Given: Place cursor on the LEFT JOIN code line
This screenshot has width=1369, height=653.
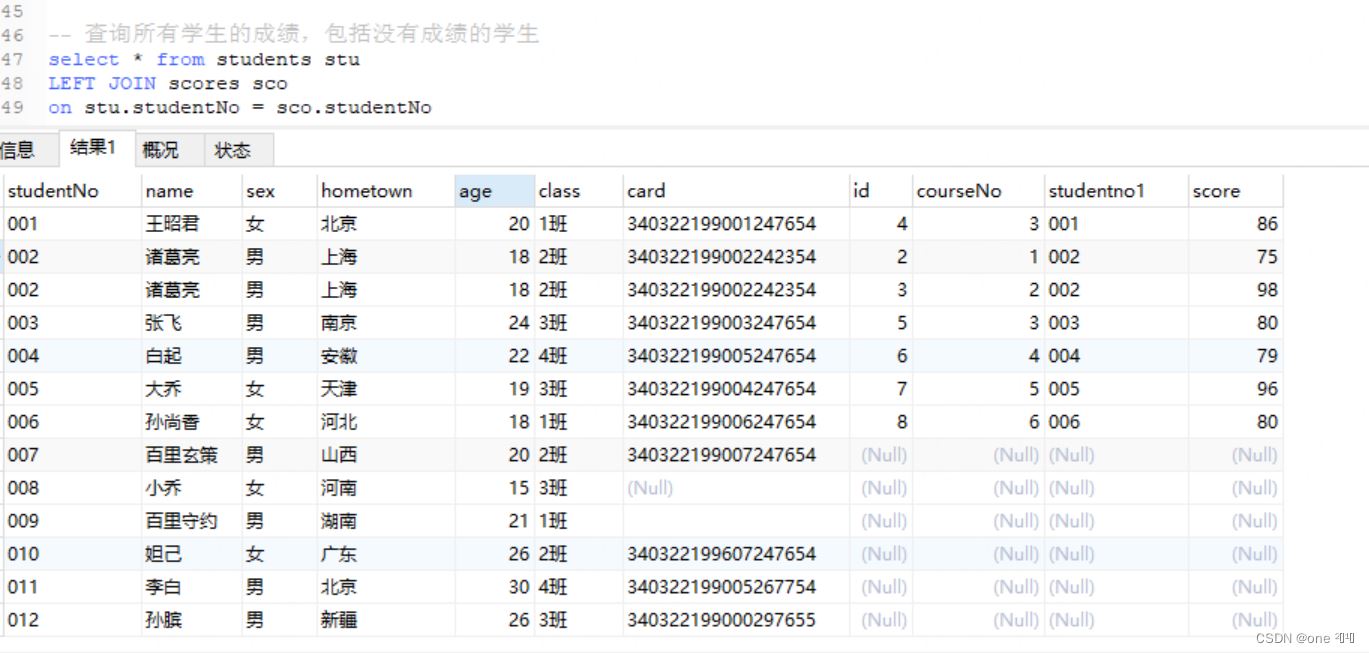Looking at the screenshot, I should 167,83.
